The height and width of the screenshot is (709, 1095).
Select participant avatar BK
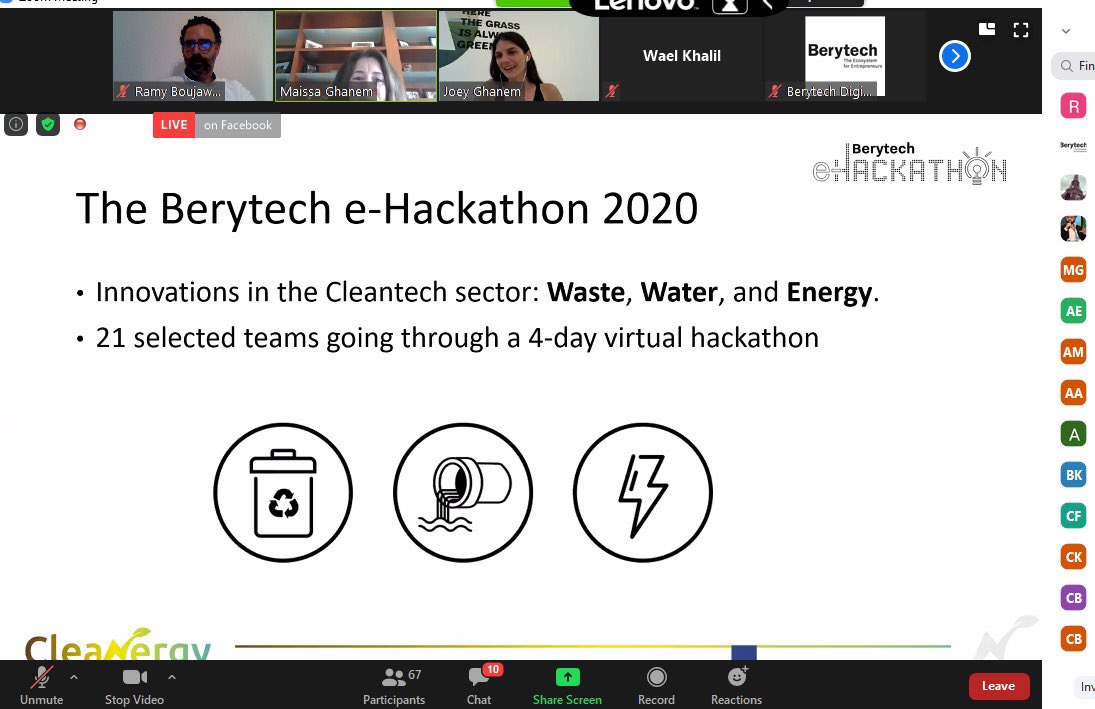coord(1073,475)
